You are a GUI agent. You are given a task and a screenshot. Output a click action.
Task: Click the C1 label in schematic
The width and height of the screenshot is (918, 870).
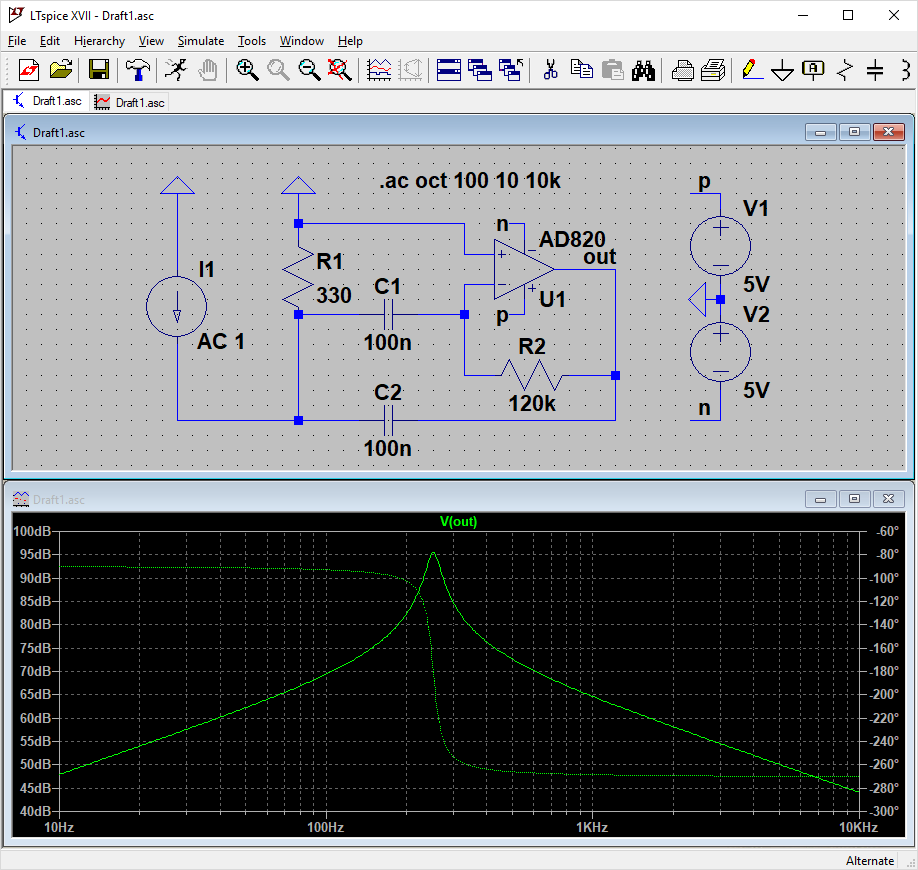pos(388,287)
